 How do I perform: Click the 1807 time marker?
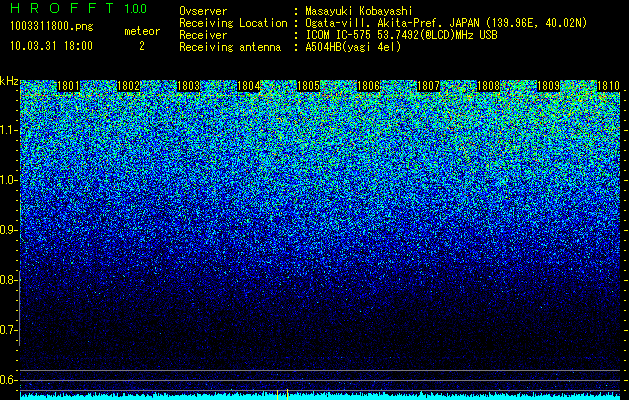(x=428, y=86)
